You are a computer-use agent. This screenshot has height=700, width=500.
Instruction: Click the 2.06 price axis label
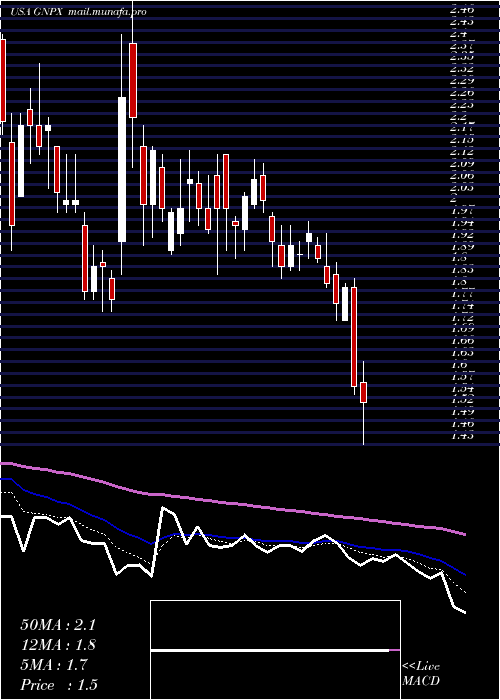coord(462,176)
